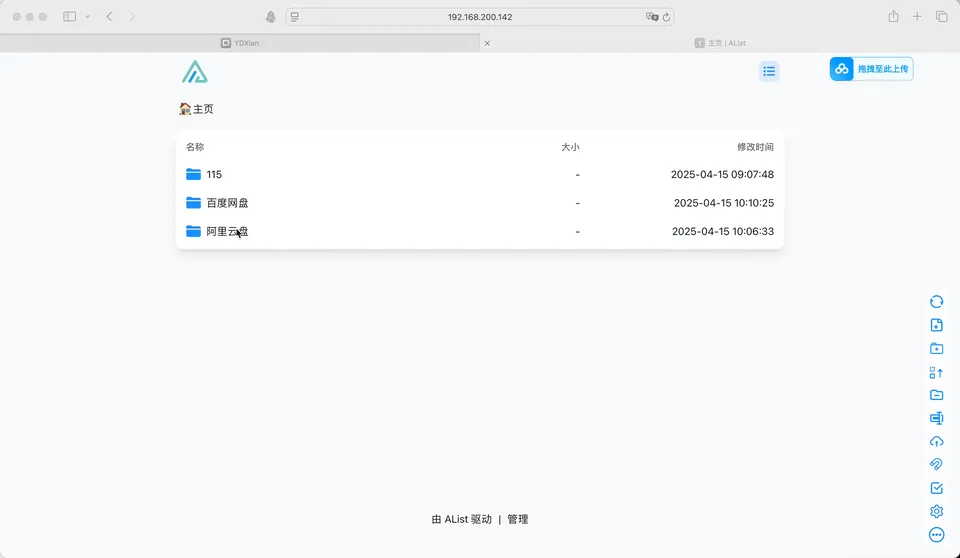Click the new file icon
Image resolution: width=960 pixels, height=558 pixels.
click(937, 325)
